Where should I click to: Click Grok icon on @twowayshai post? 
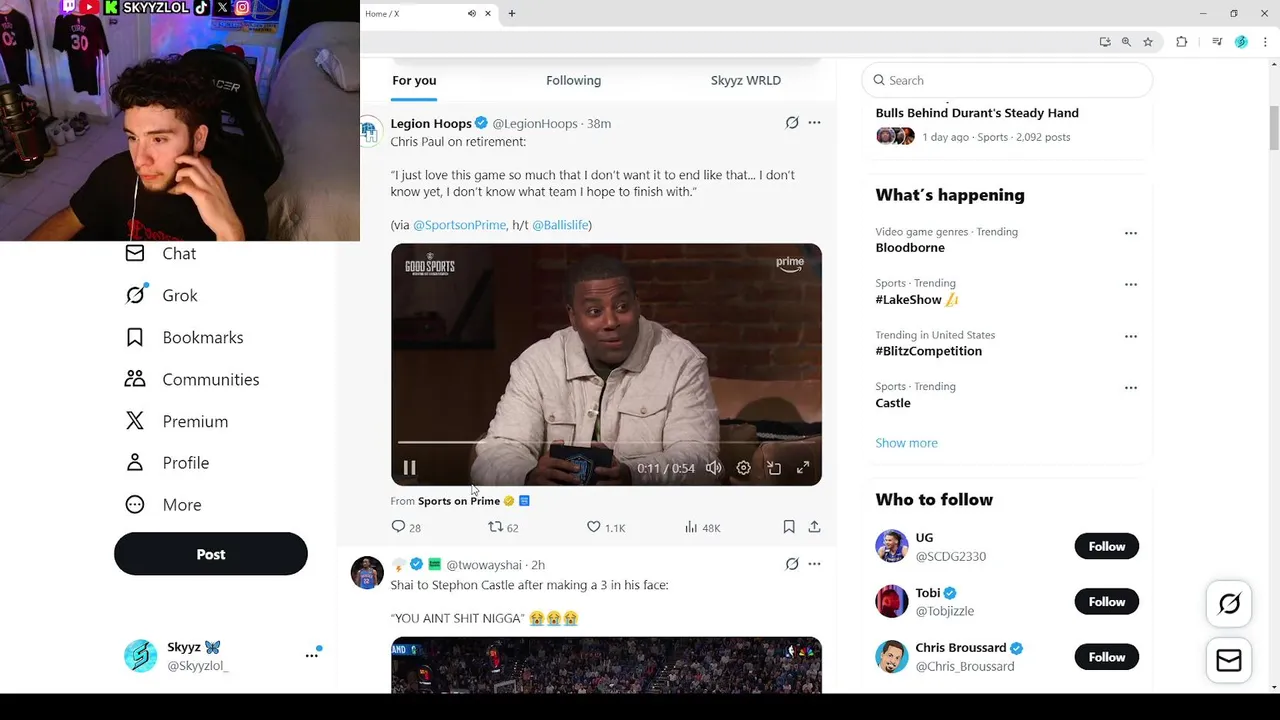tap(792, 564)
